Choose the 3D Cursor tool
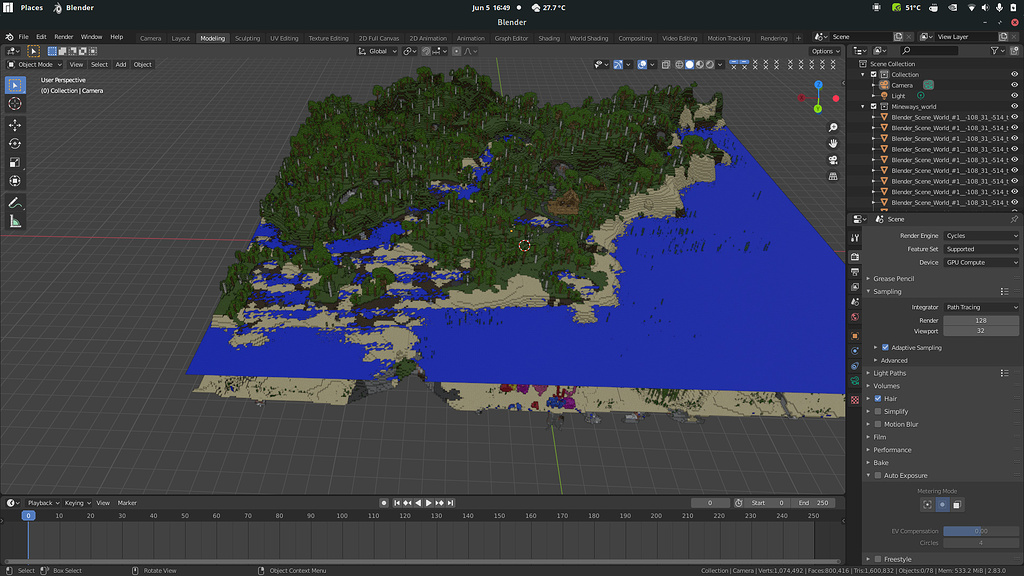1024x576 pixels. click(x=15, y=104)
